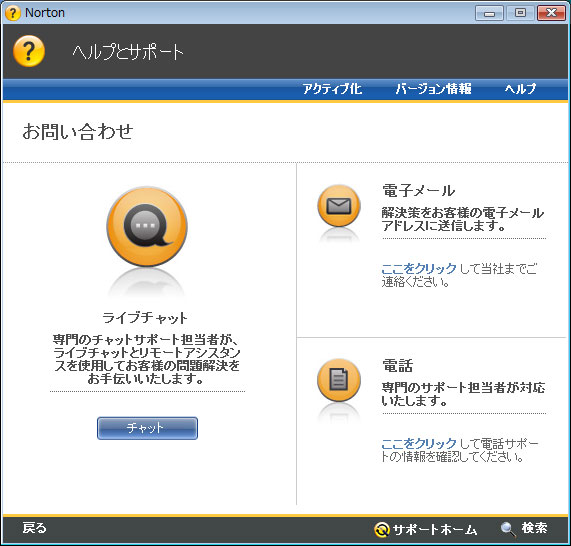Open the サポートホーム link
The height and width of the screenshot is (546, 571).
click(x=435, y=529)
